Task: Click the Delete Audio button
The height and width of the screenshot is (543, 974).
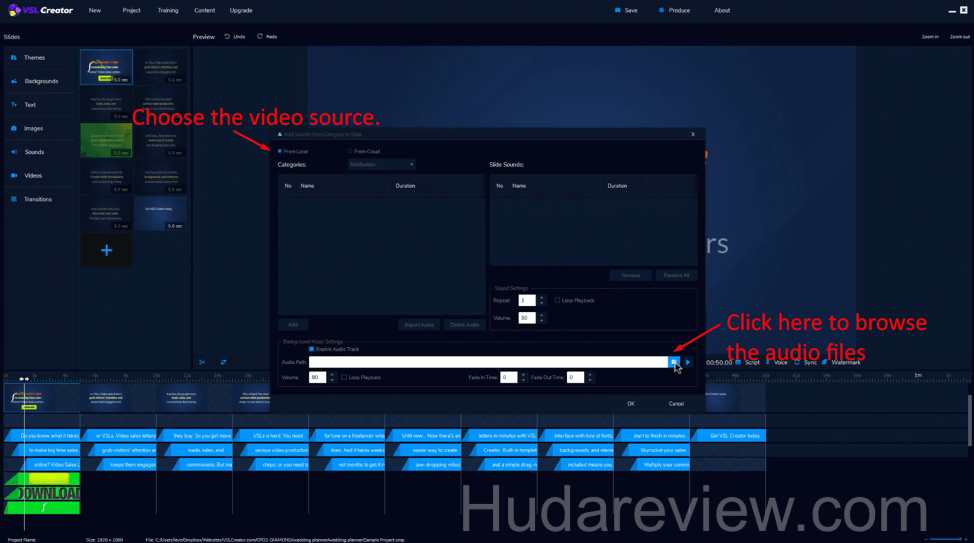Action: coord(465,325)
